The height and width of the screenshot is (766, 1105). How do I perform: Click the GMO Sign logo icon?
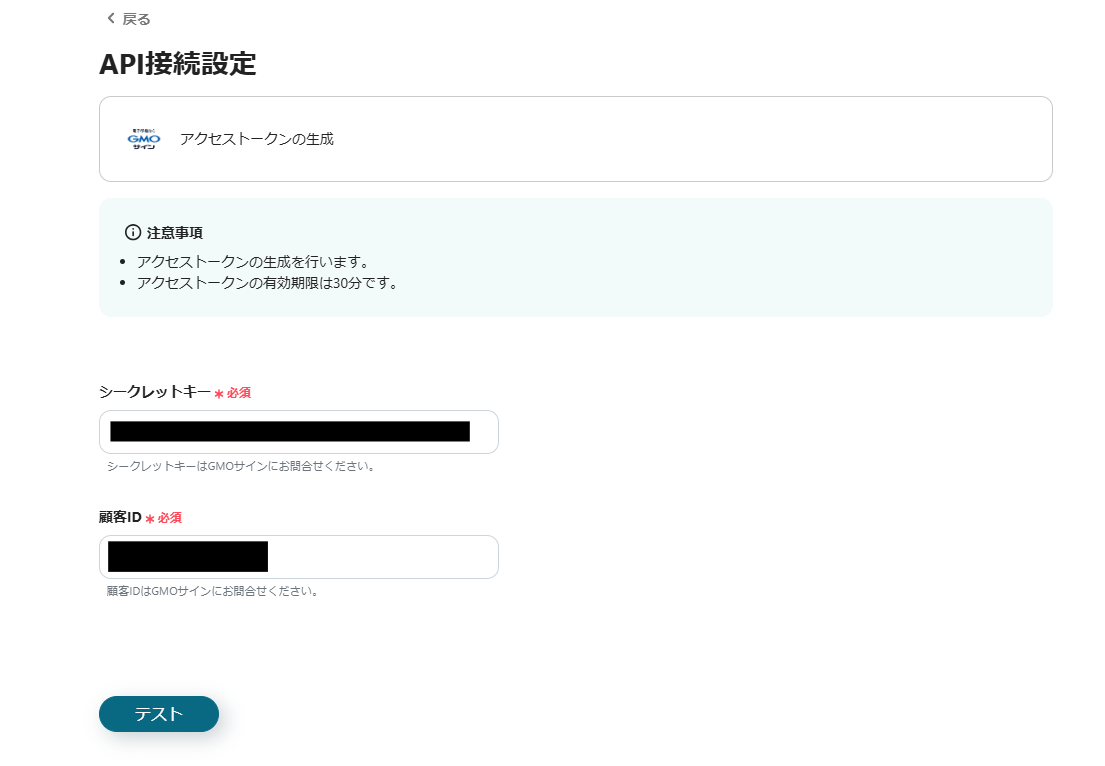(144, 139)
